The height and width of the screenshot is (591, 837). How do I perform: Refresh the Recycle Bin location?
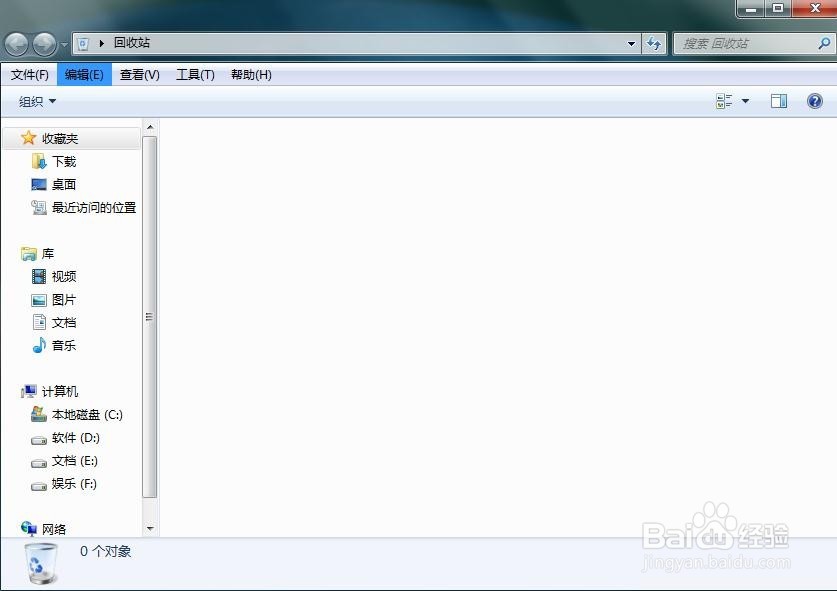pyautogui.click(x=654, y=44)
